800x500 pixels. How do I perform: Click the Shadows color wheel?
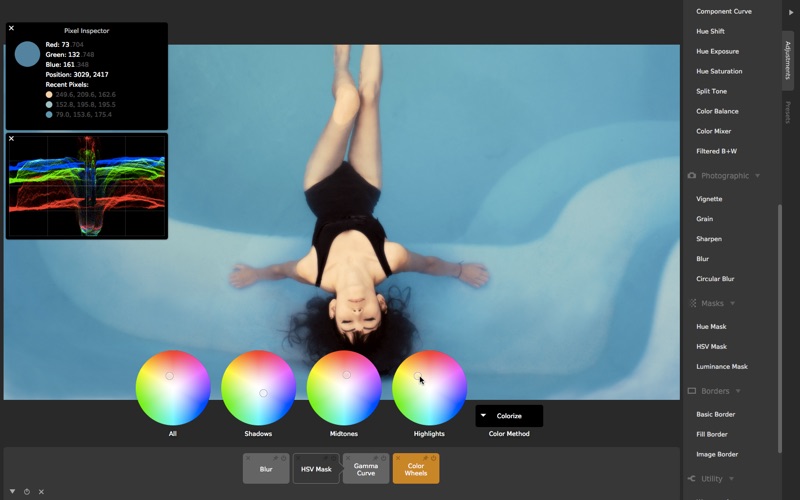click(258, 388)
